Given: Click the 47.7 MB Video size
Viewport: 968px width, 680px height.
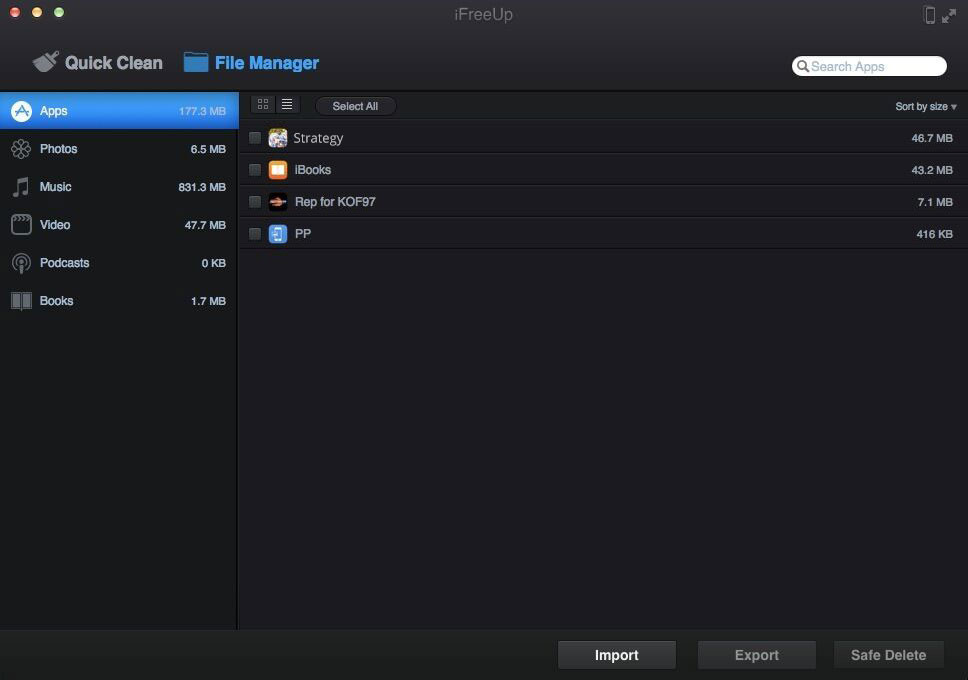Looking at the screenshot, I should point(205,225).
